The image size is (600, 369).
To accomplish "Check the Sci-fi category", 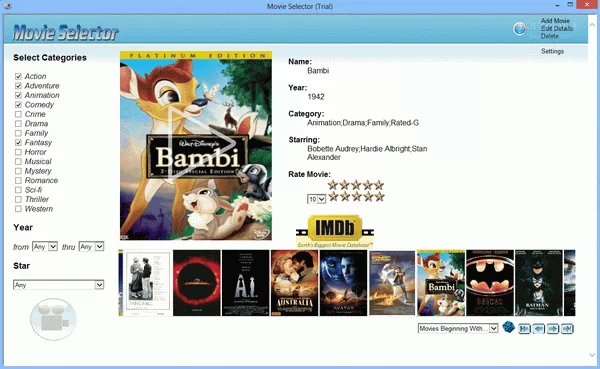I will (18, 190).
